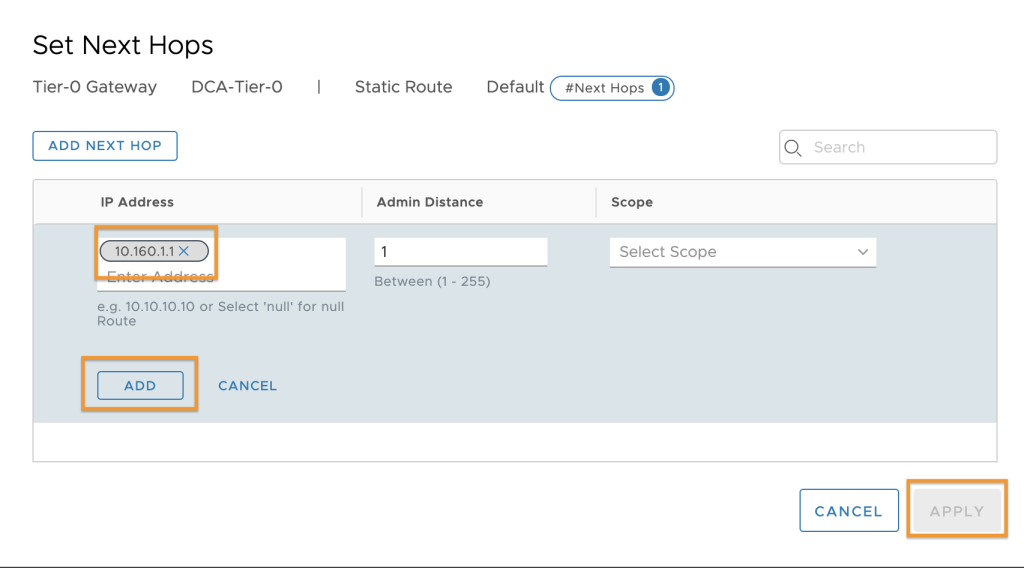Open the Select Scope dropdown
This screenshot has height=568, width=1024.
[x=743, y=252]
